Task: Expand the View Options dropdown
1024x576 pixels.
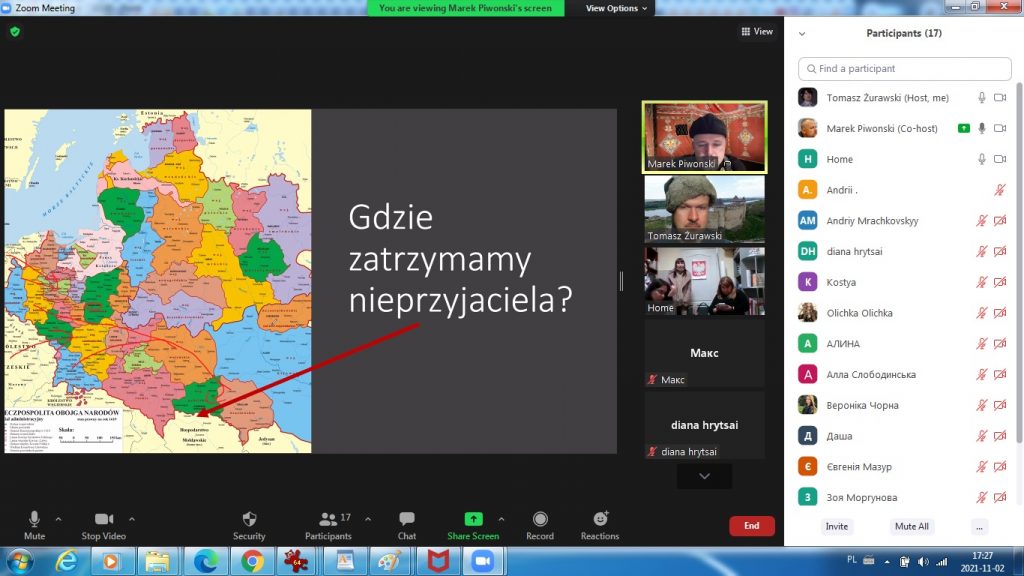Action: click(x=616, y=8)
